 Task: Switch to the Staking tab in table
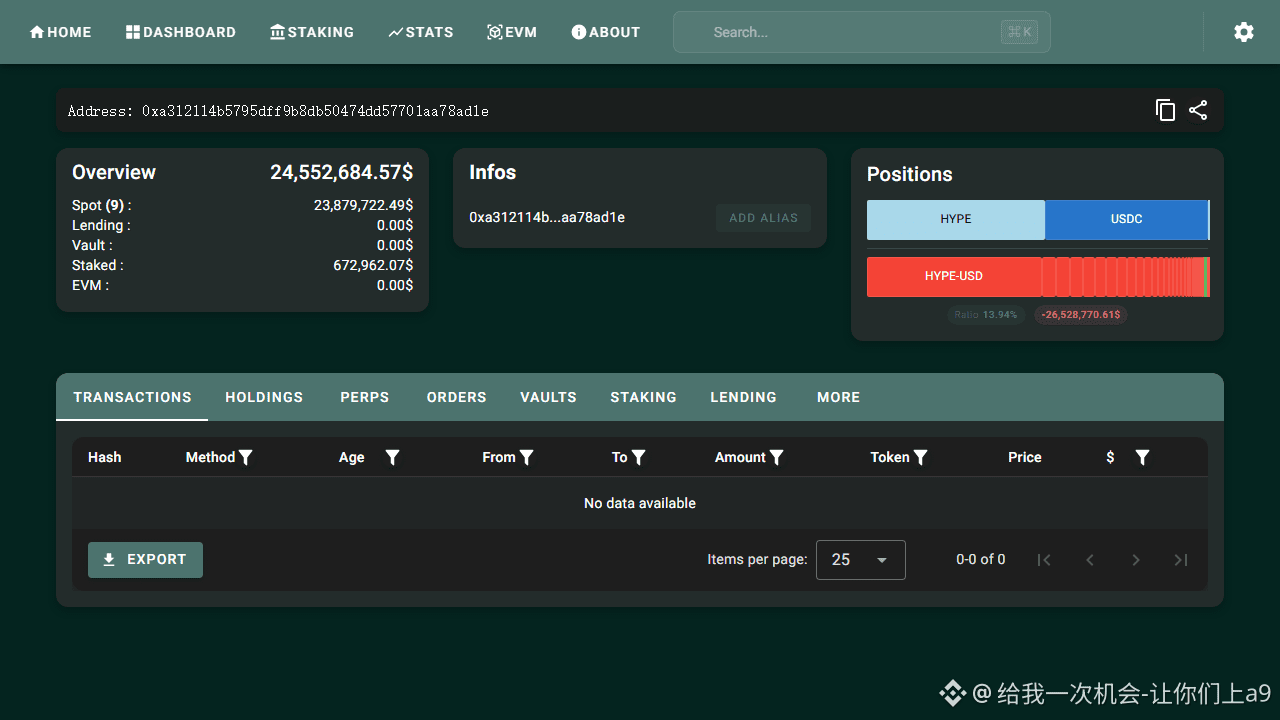tap(643, 397)
